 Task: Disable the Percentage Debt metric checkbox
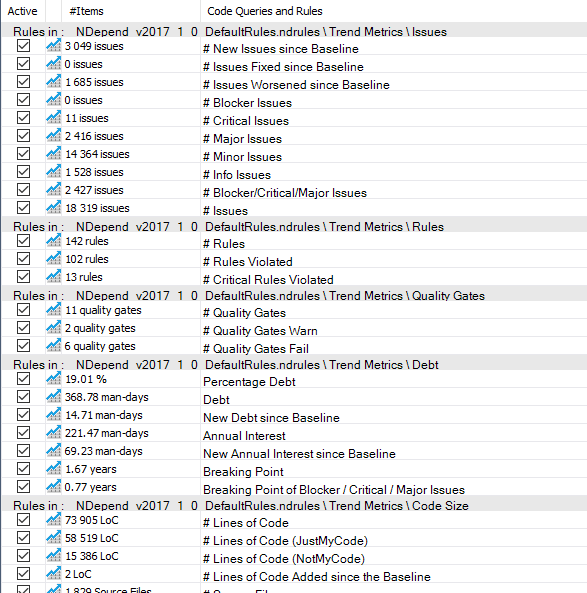pos(23,379)
